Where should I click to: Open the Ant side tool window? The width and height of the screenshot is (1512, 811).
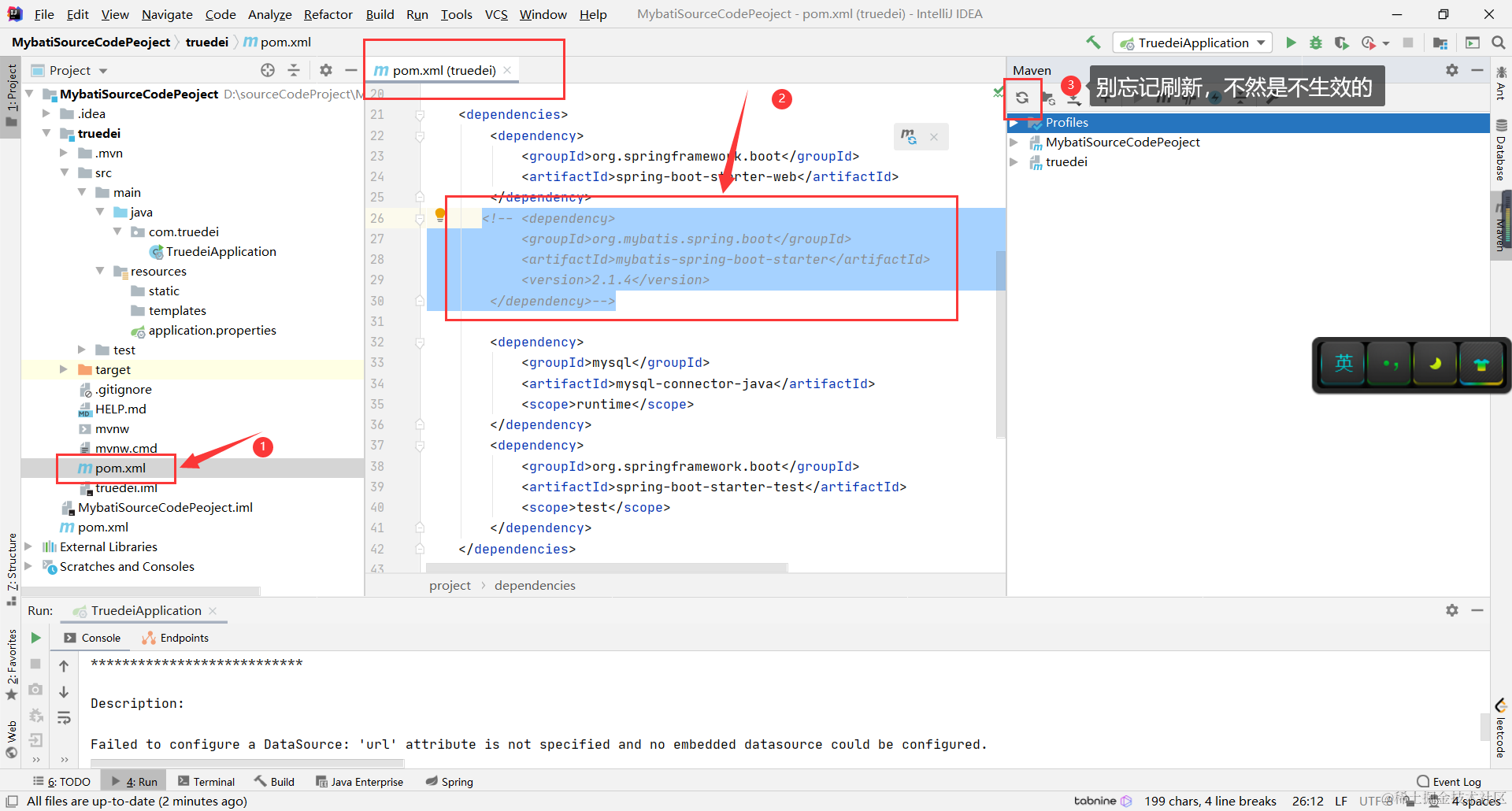[x=1501, y=82]
